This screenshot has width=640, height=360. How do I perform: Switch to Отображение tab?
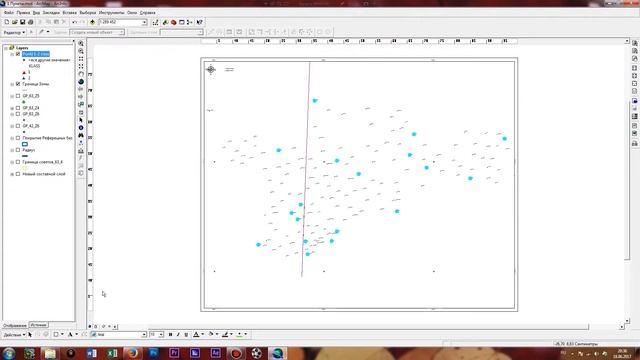pyautogui.click(x=15, y=325)
